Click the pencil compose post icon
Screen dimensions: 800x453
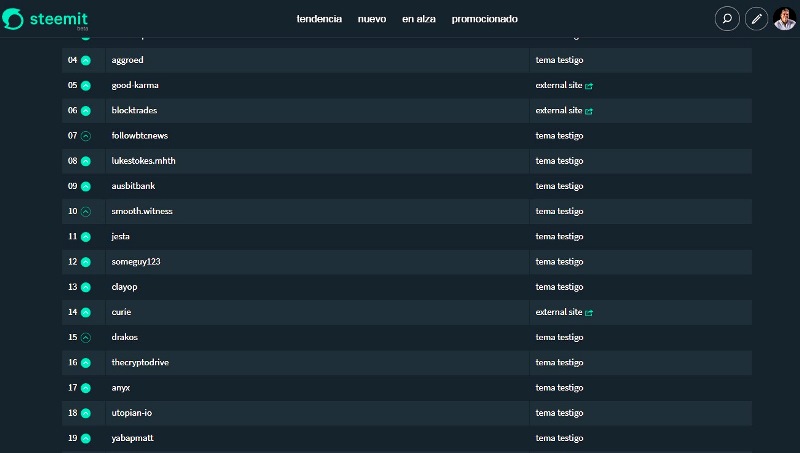756,19
